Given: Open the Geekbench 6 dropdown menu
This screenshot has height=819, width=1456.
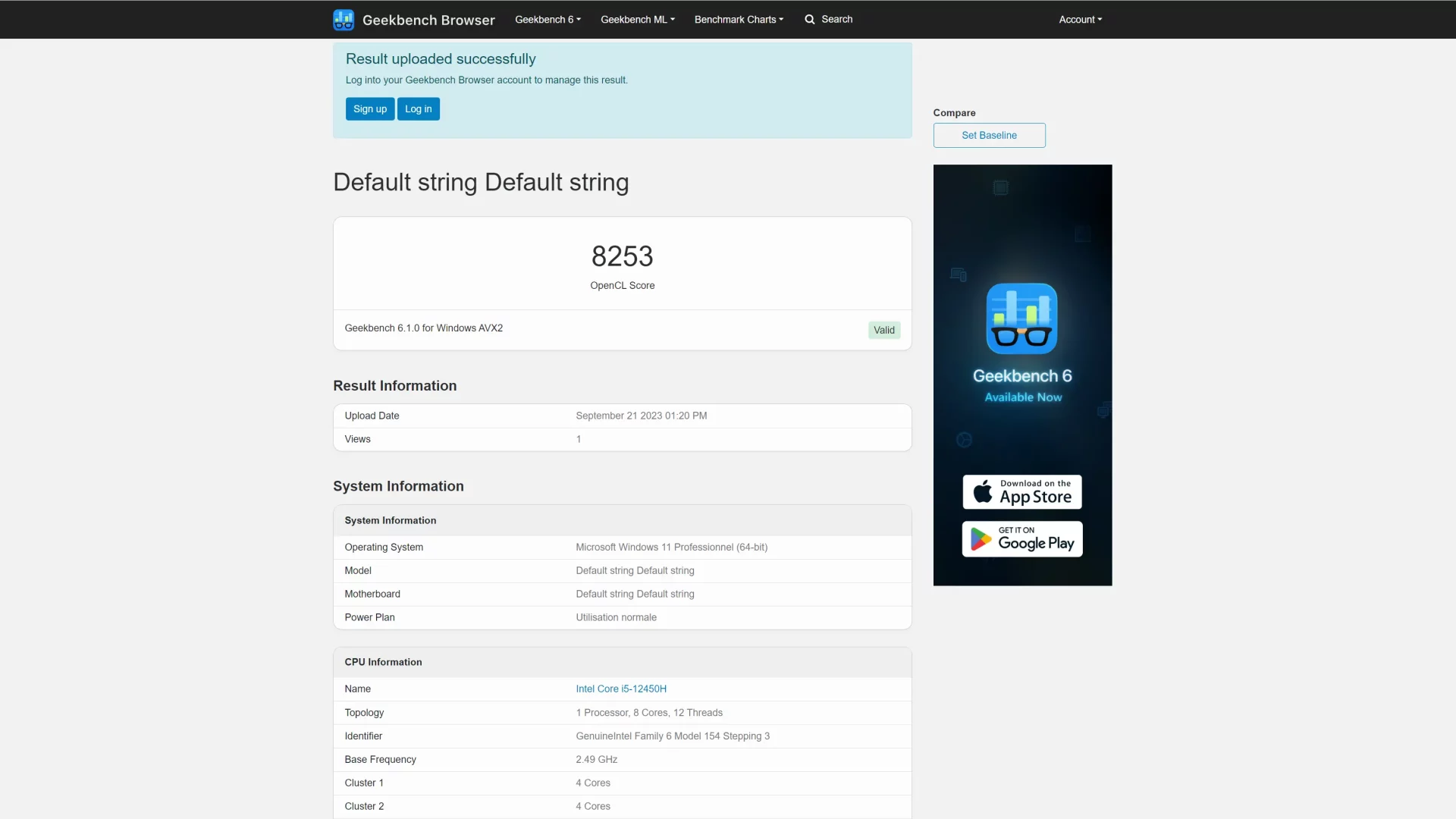Looking at the screenshot, I should coord(548,20).
